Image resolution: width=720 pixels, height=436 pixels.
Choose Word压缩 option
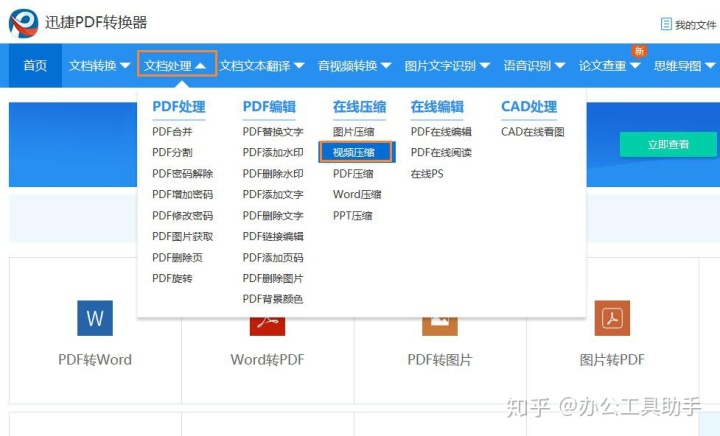click(357, 195)
